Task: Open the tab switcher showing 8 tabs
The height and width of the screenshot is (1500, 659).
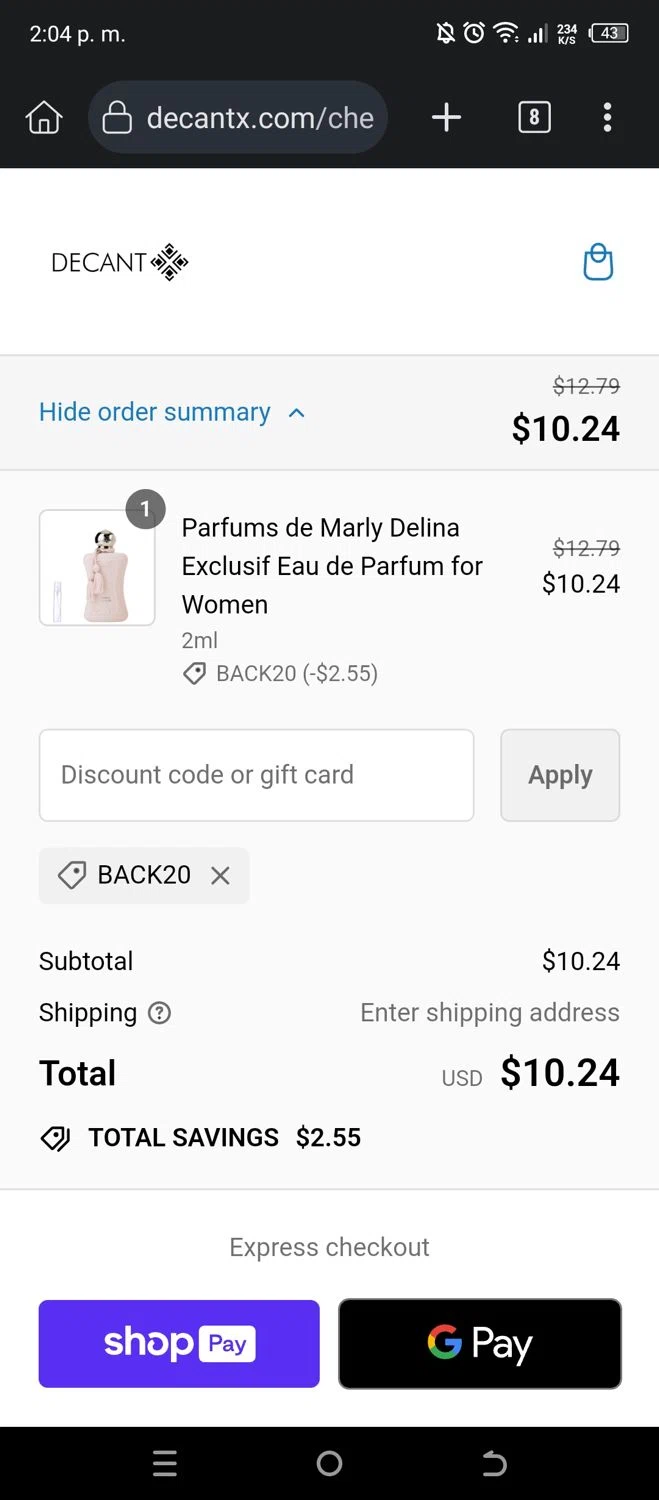Action: 534,118
